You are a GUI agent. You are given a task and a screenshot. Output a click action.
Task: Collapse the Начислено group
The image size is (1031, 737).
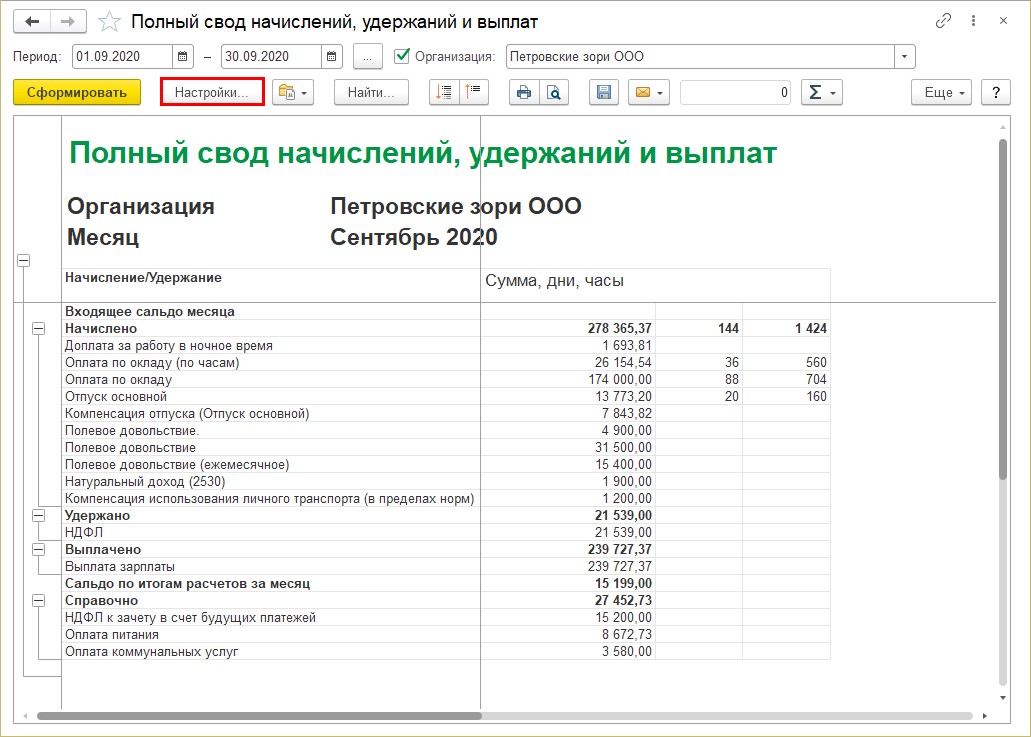tap(39, 328)
